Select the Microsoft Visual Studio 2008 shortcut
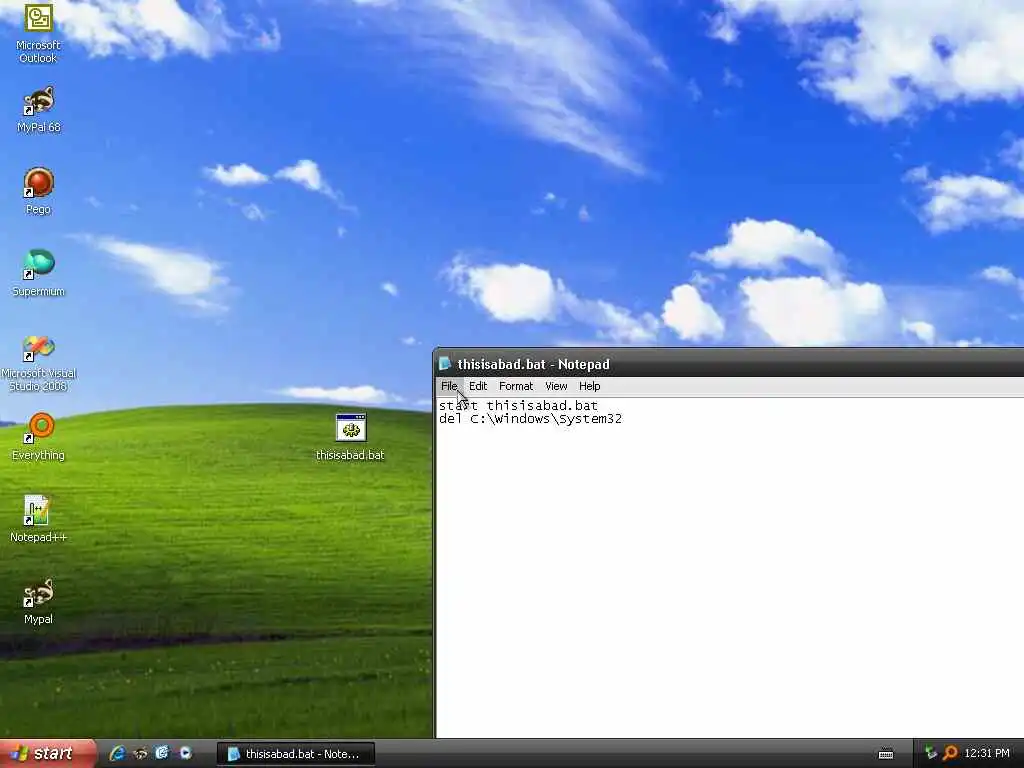 (39, 363)
